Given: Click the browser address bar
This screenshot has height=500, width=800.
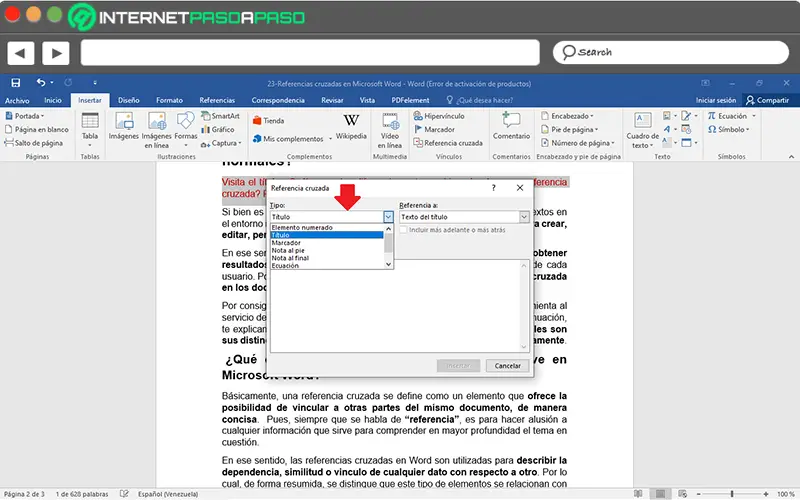Looking at the screenshot, I should [x=310, y=53].
